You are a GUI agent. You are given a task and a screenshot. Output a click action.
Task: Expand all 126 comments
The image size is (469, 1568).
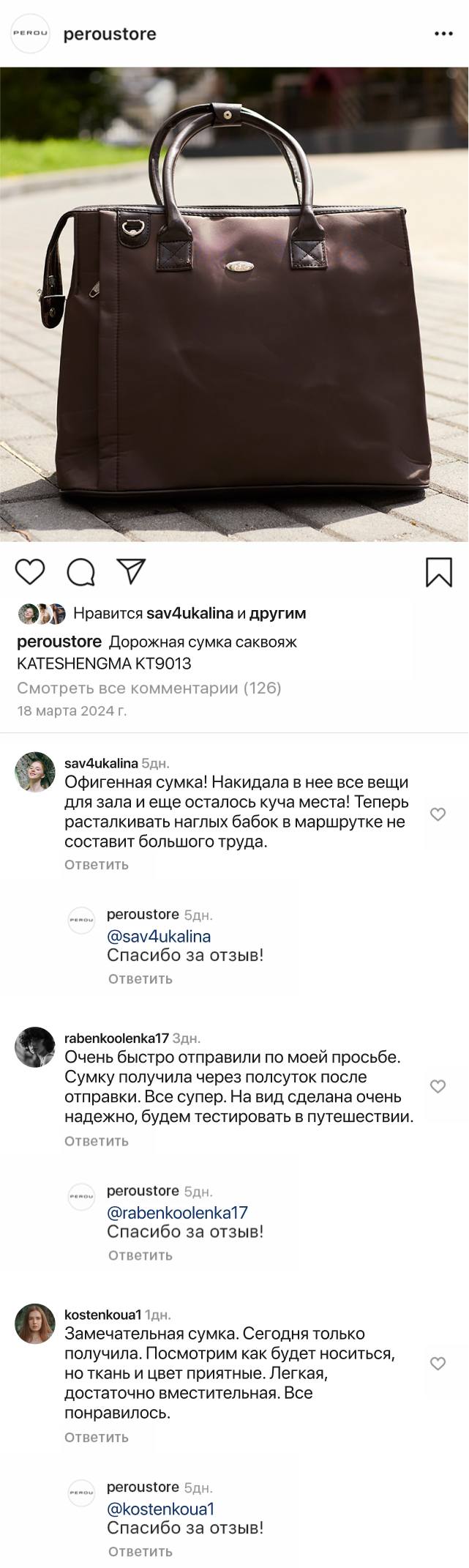coord(149,688)
